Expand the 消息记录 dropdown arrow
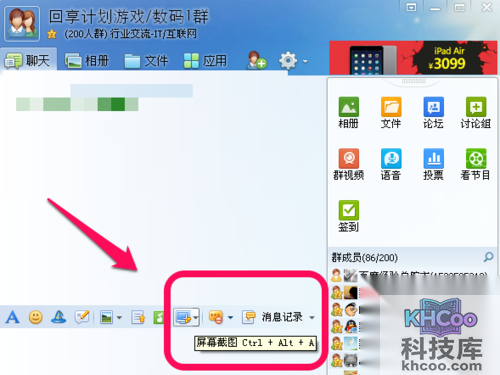This screenshot has height=375, width=500. 312,318
